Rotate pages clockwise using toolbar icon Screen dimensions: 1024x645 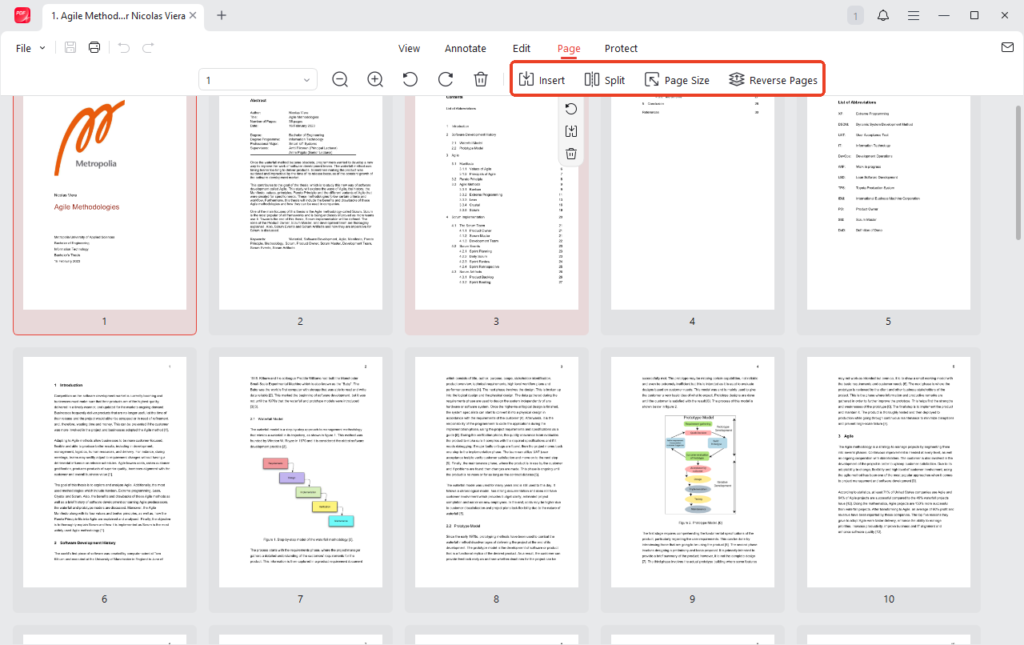pos(445,80)
